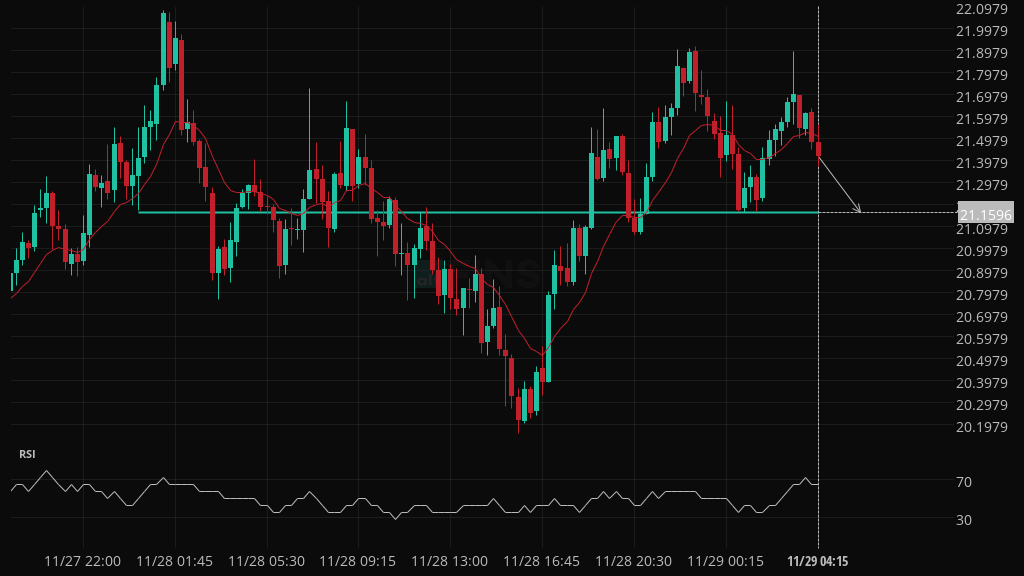Viewport: 1024px width, 576px height.
Task: Click the 22.0979 top price label
Action: [x=981, y=9]
